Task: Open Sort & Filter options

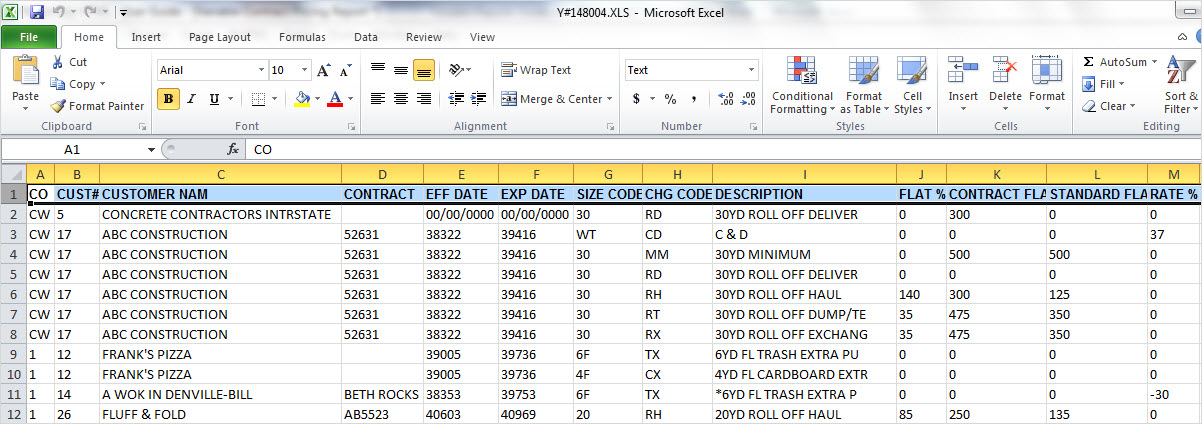Action: 1182,86
